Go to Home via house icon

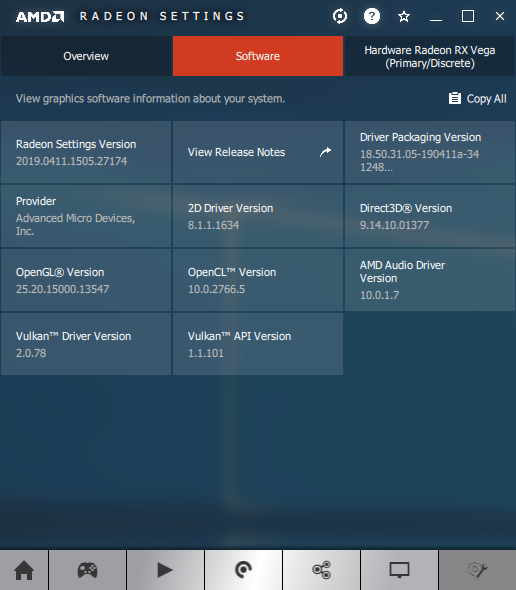pyautogui.click(x=24, y=570)
